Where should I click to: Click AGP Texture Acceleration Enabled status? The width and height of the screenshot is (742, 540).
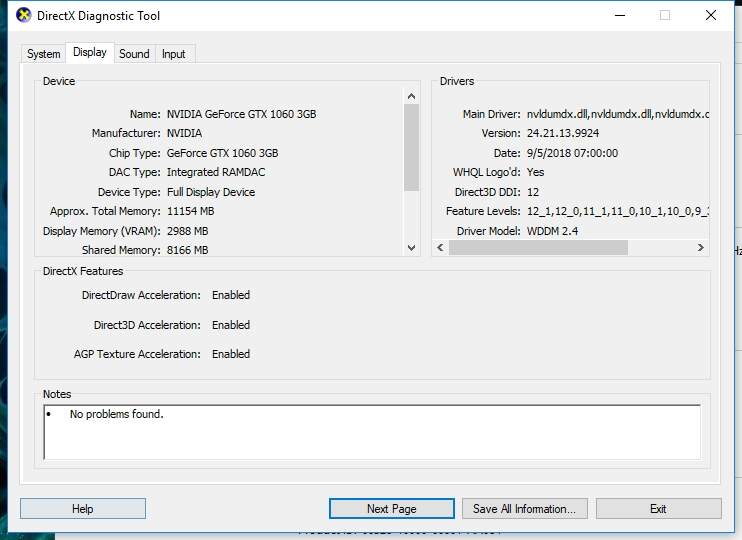(231, 354)
